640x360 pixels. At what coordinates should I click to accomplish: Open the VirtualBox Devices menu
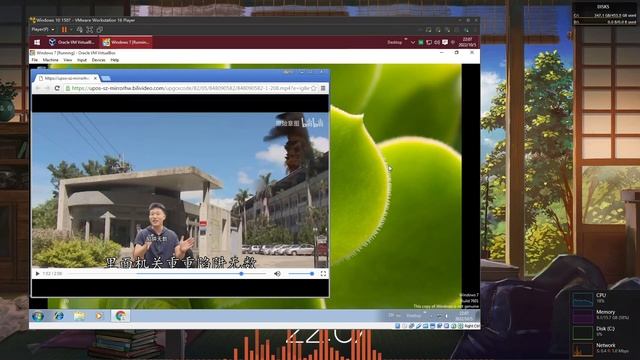[98, 60]
